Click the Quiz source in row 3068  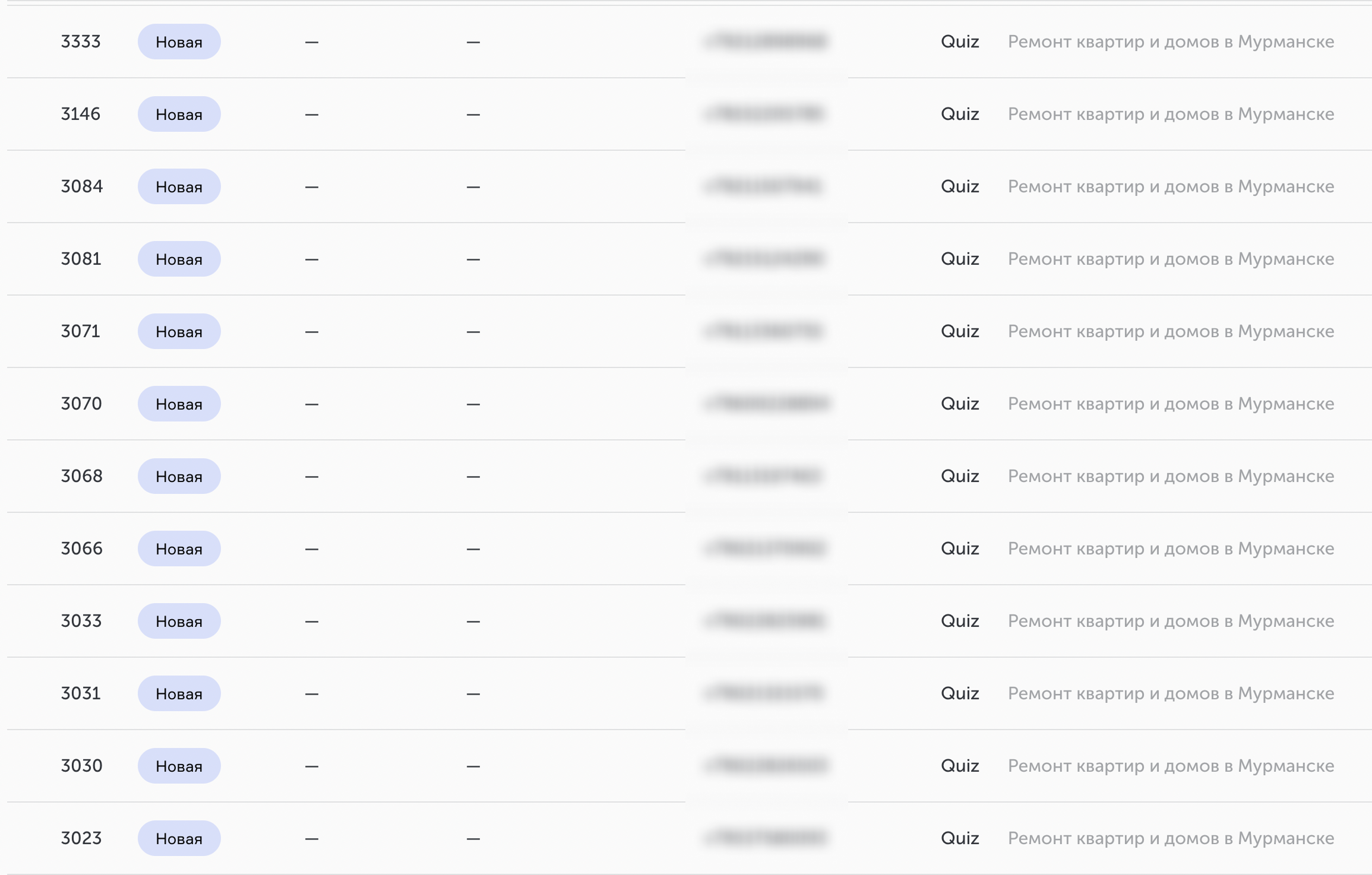point(960,476)
